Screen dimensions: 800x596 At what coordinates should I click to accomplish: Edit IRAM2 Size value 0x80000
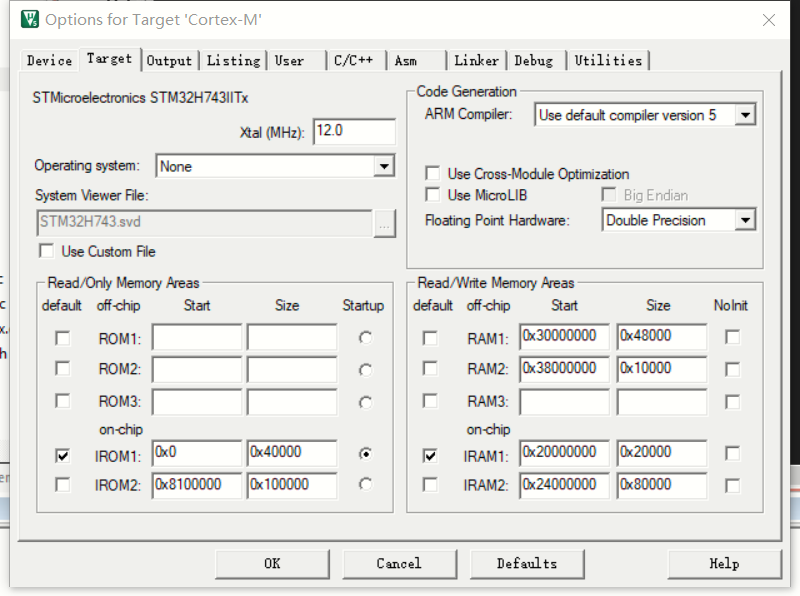pyautogui.click(x=662, y=485)
